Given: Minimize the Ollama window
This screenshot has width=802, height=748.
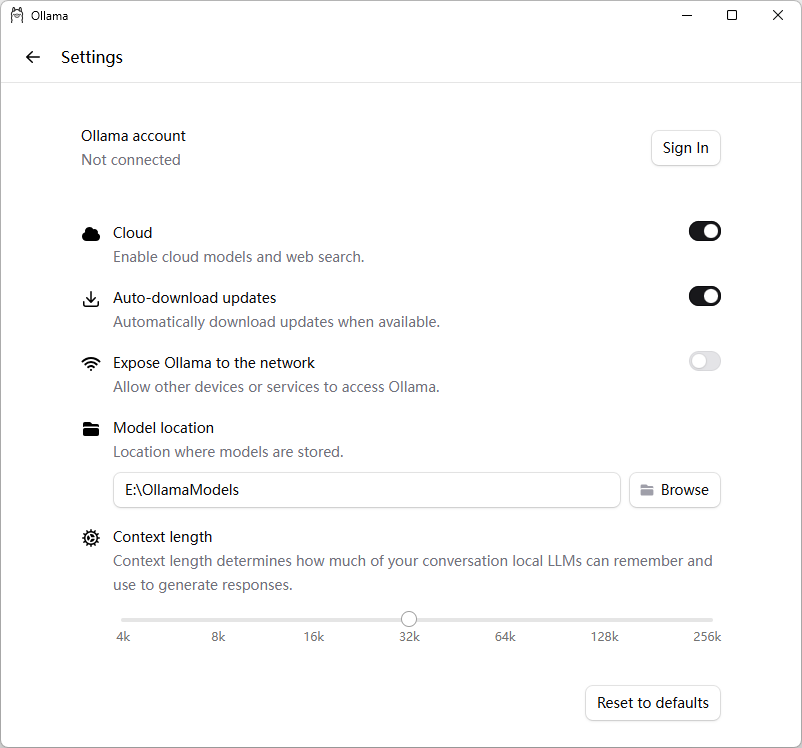Looking at the screenshot, I should click(x=687, y=15).
